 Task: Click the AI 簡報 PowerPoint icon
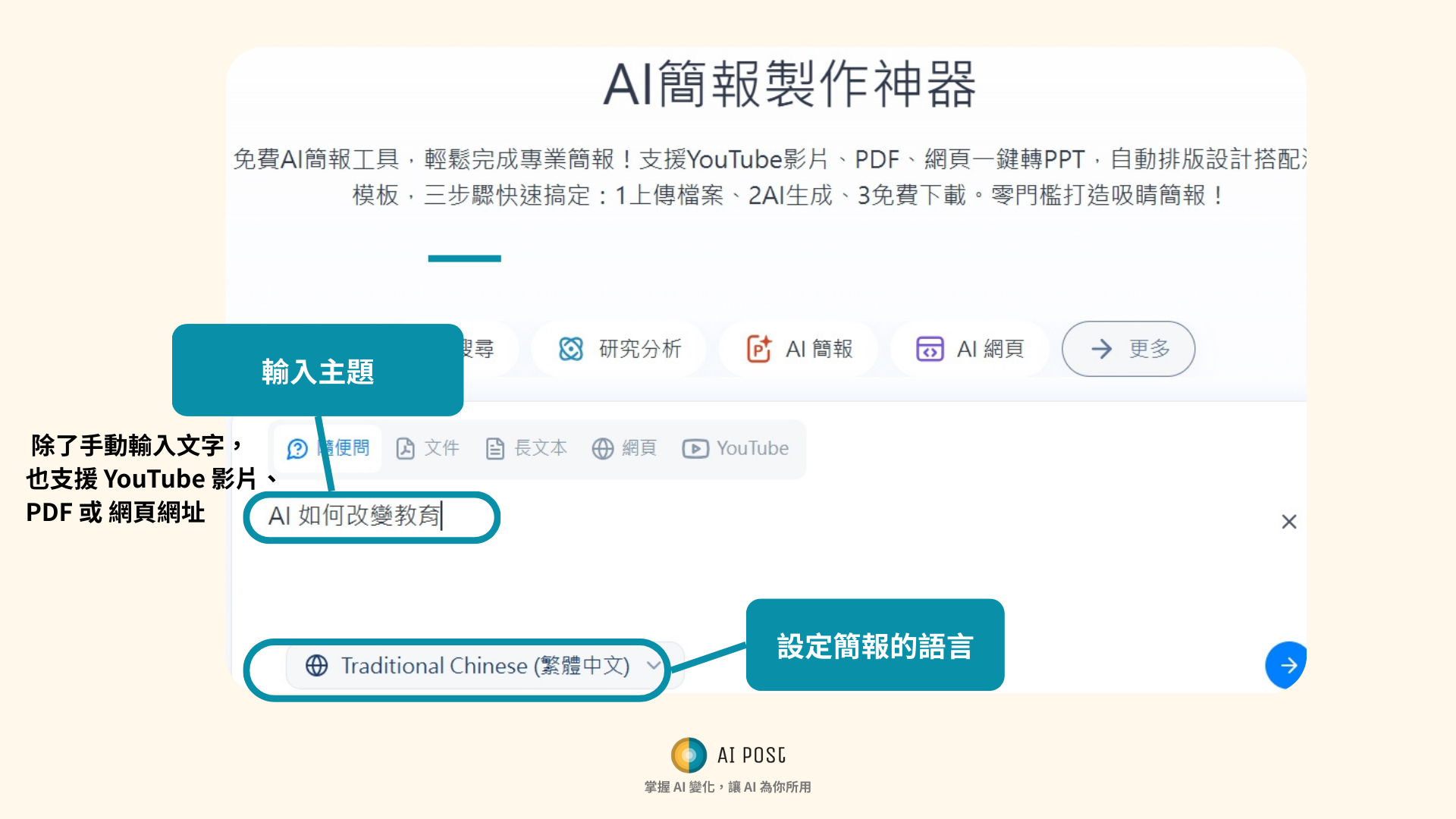758,349
